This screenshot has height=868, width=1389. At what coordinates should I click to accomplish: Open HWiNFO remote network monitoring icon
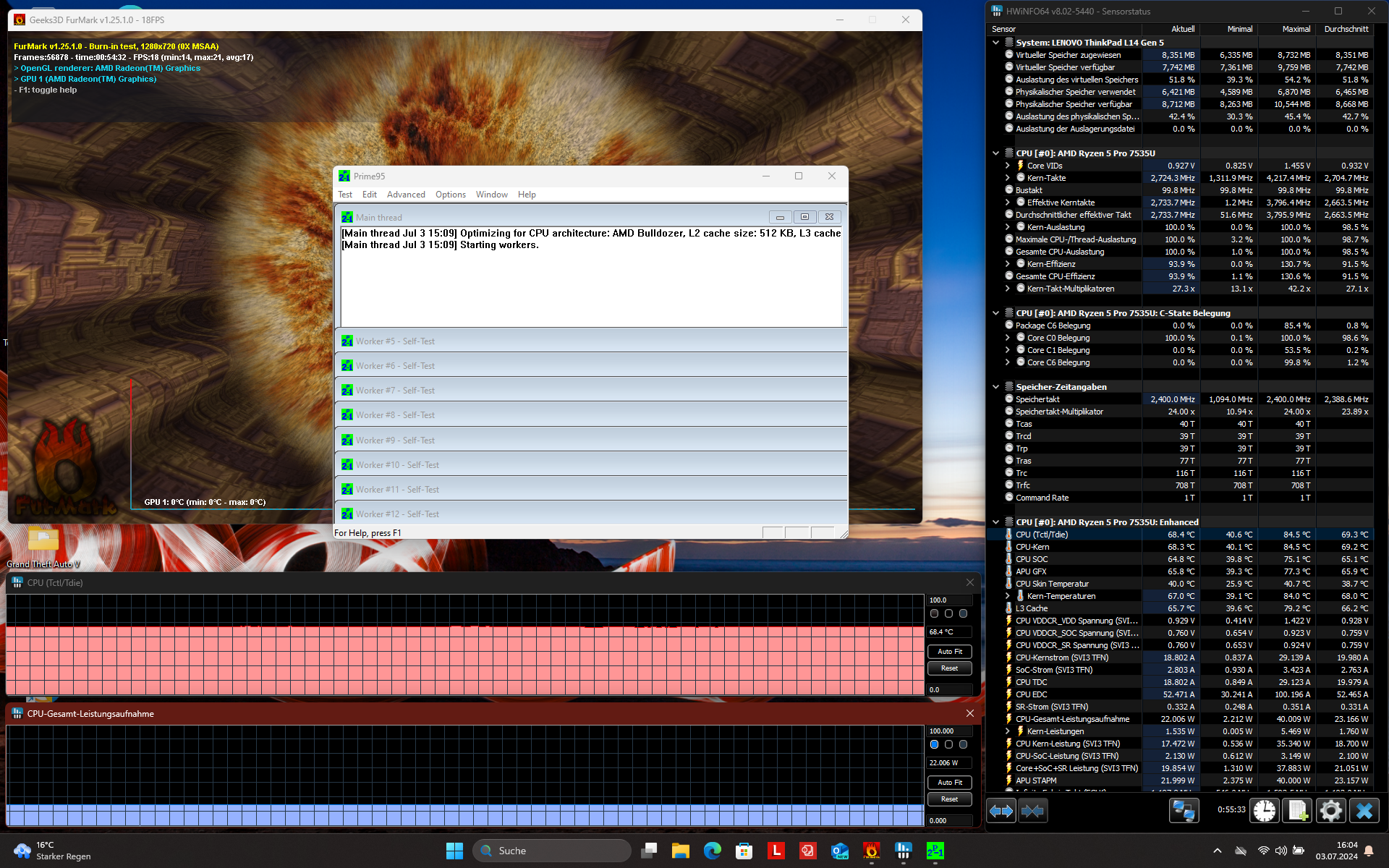[x=1184, y=811]
